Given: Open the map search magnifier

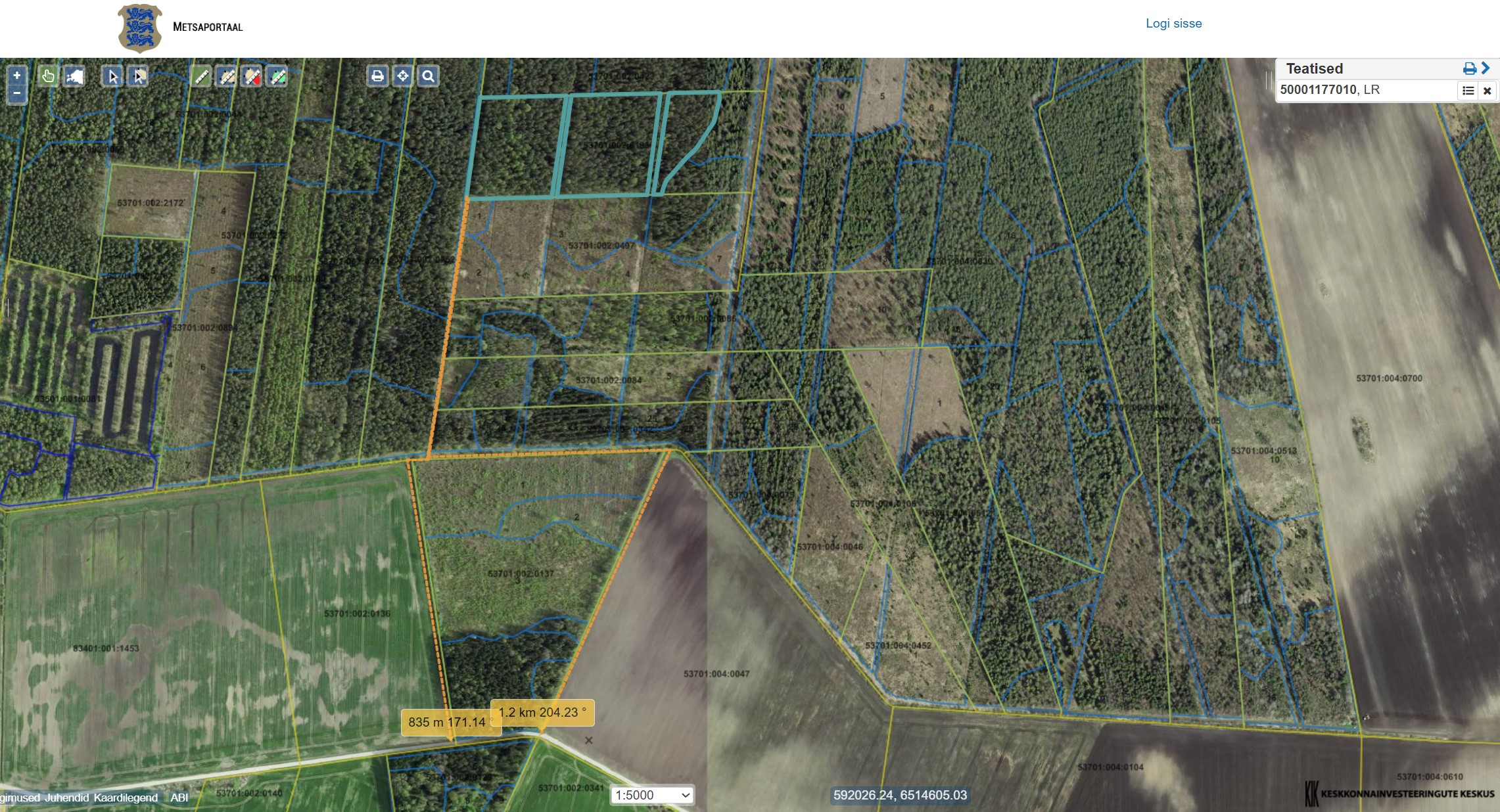Looking at the screenshot, I should (x=428, y=76).
